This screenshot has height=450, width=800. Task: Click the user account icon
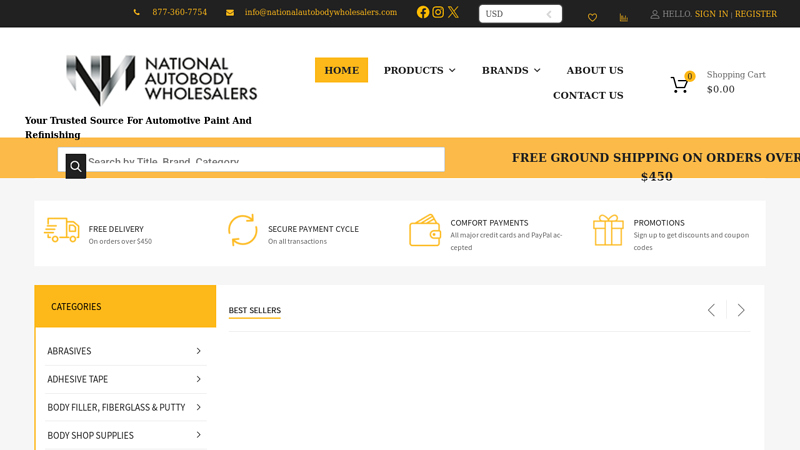[x=655, y=14]
